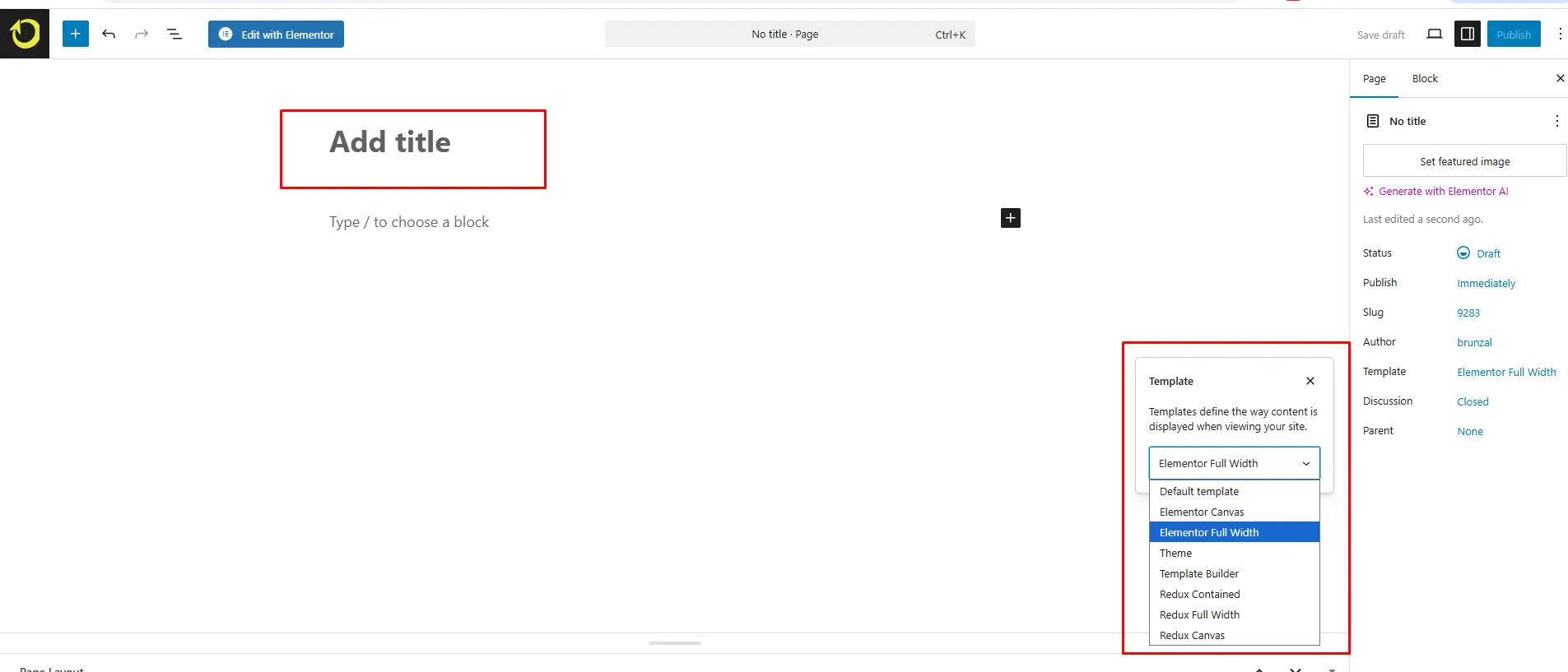
Task: Click the template select box in the popover
Action: (x=1235, y=463)
